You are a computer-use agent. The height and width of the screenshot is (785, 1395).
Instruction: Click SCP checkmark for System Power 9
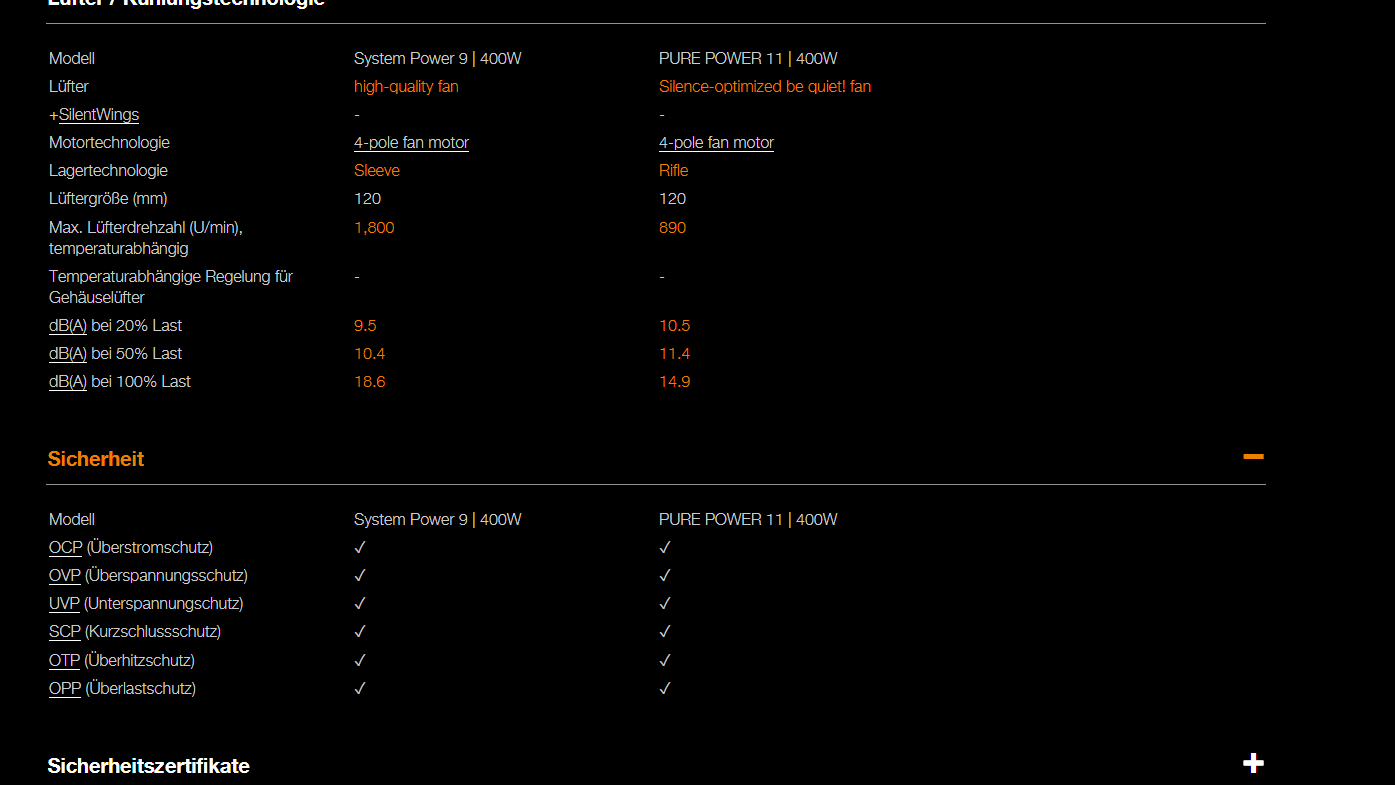360,632
